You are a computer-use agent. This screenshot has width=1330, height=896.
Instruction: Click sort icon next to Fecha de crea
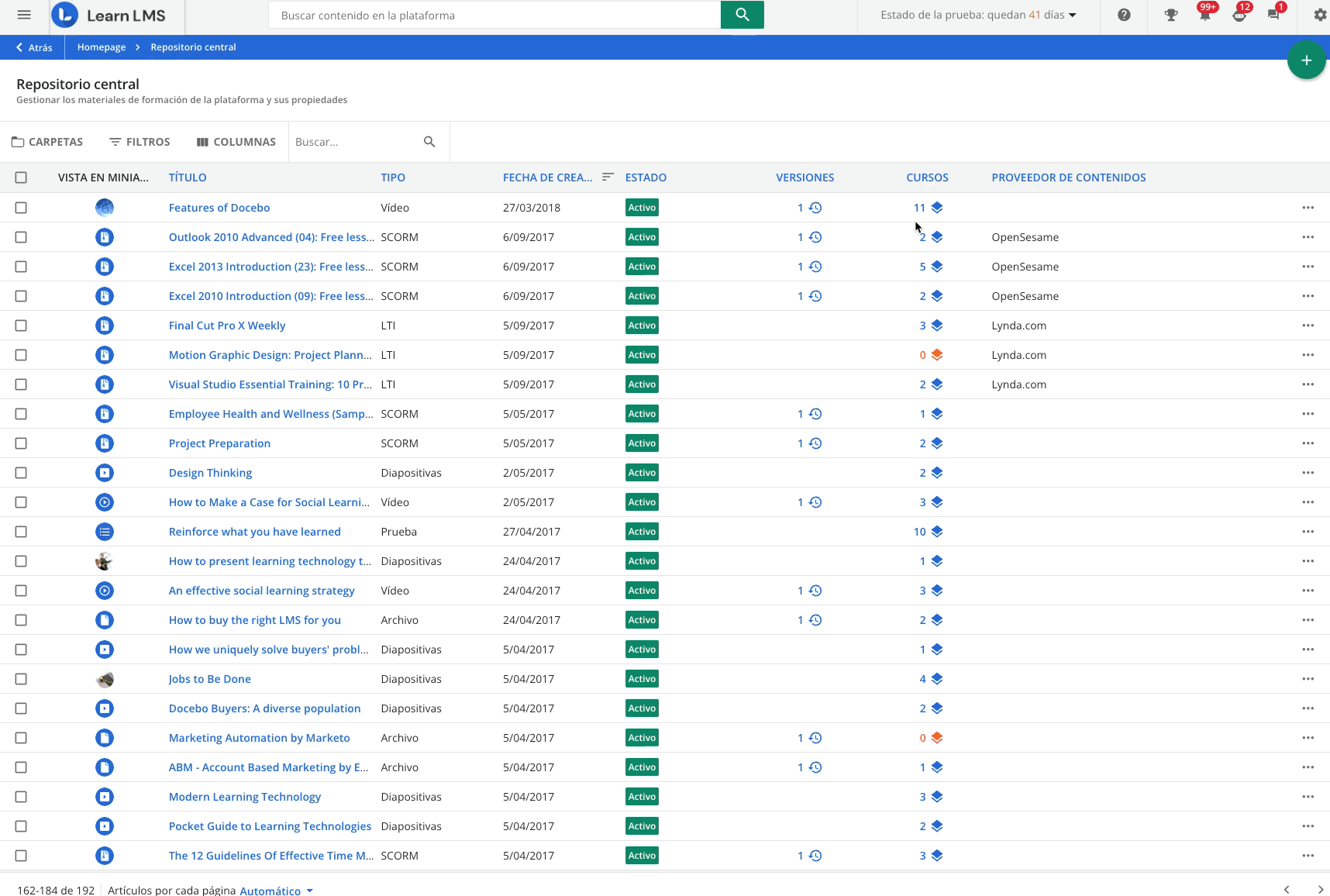pos(608,177)
